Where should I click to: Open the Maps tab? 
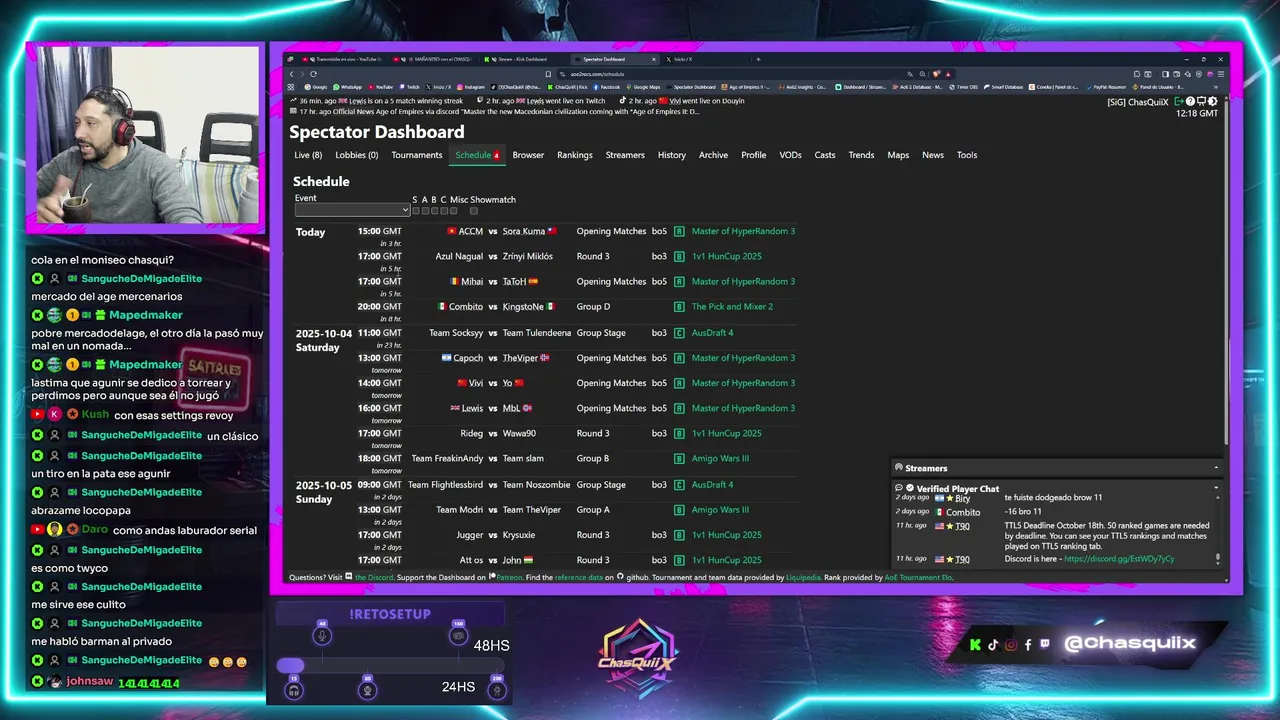pyautogui.click(x=898, y=155)
